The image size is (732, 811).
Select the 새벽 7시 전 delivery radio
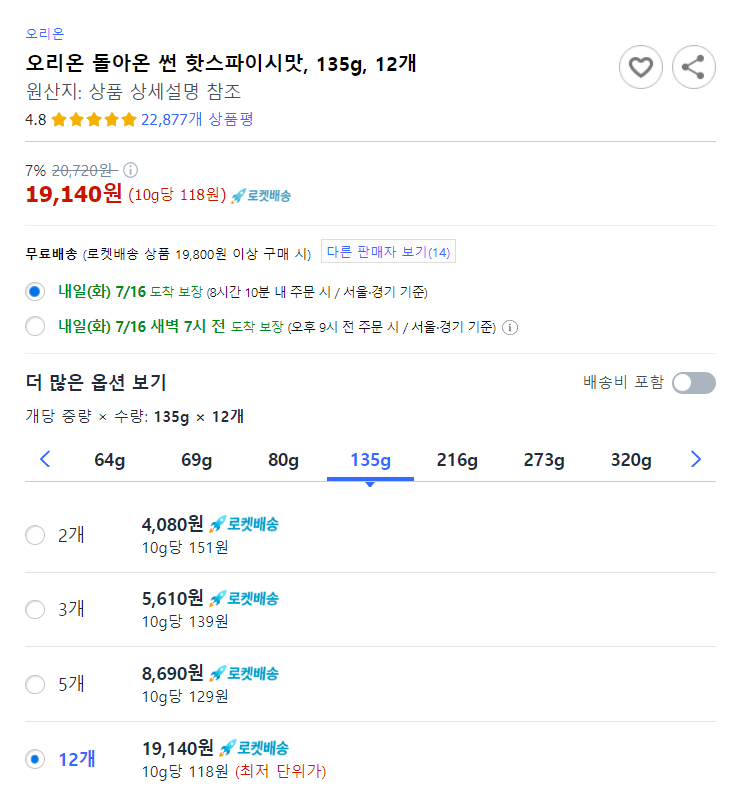[x=35, y=326]
